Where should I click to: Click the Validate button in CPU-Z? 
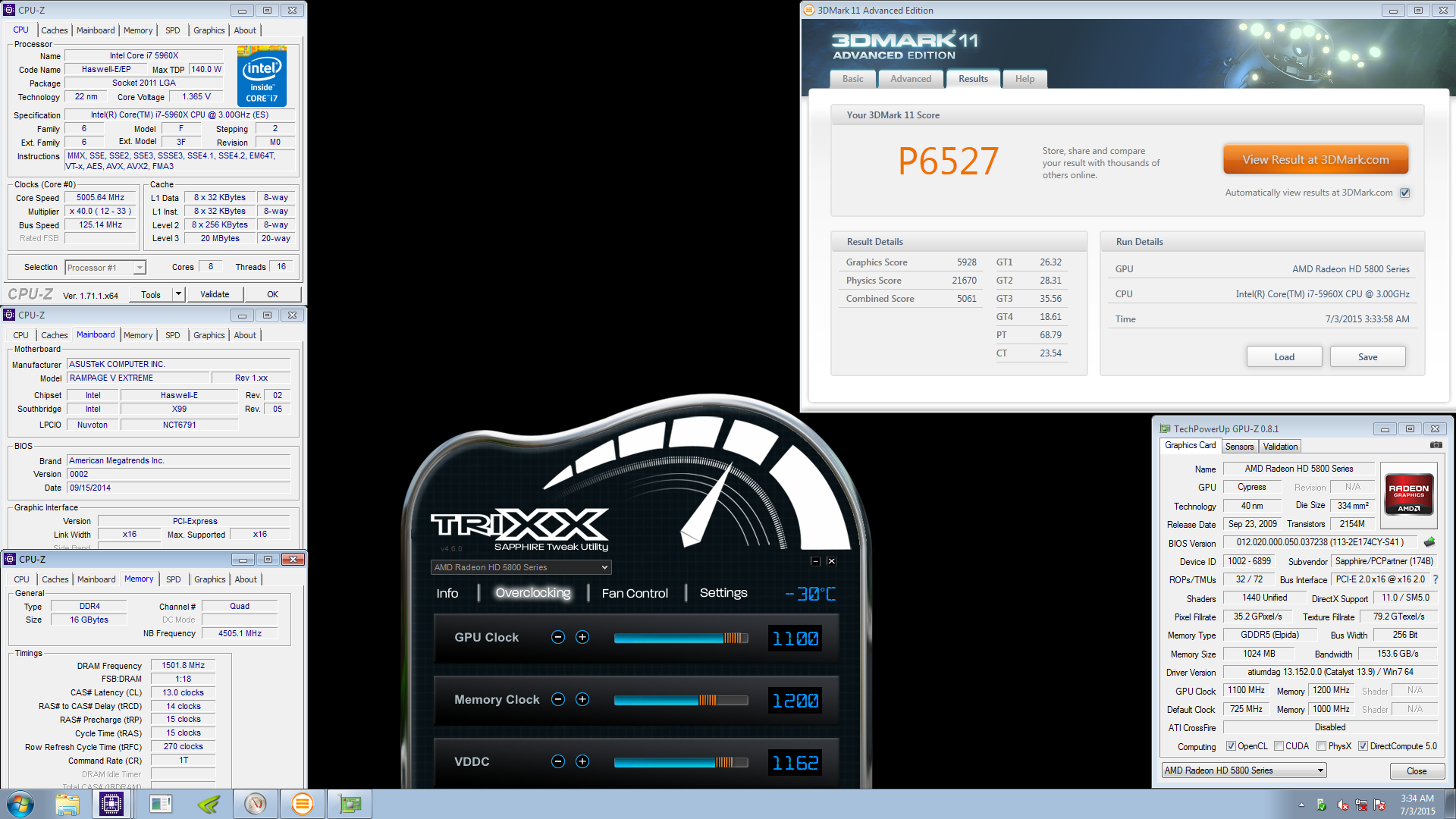point(215,294)
